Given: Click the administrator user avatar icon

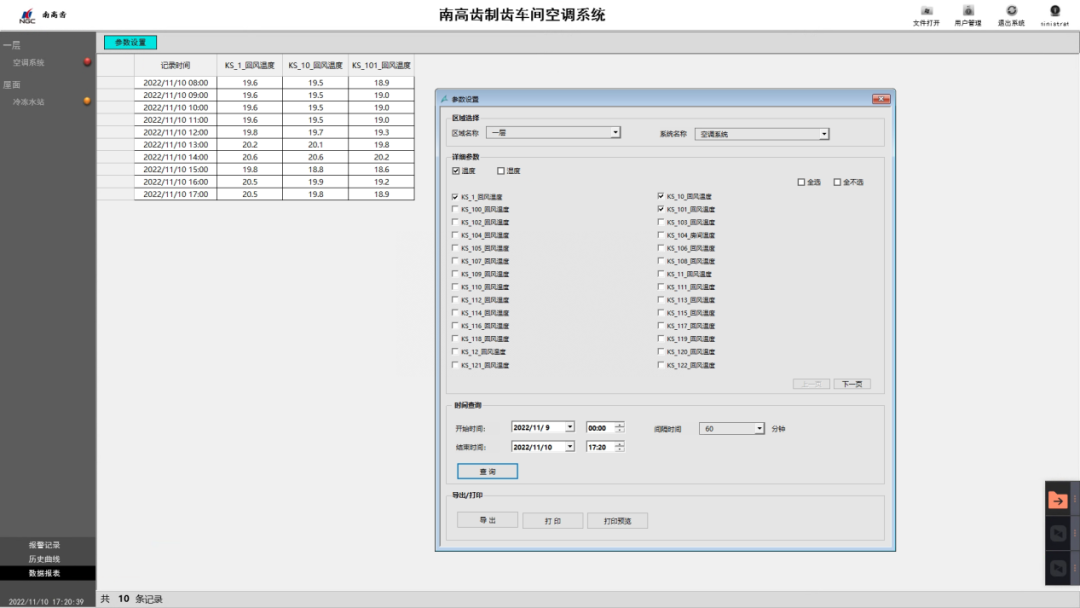Looking at the screenshot, I should (1055, 10).
